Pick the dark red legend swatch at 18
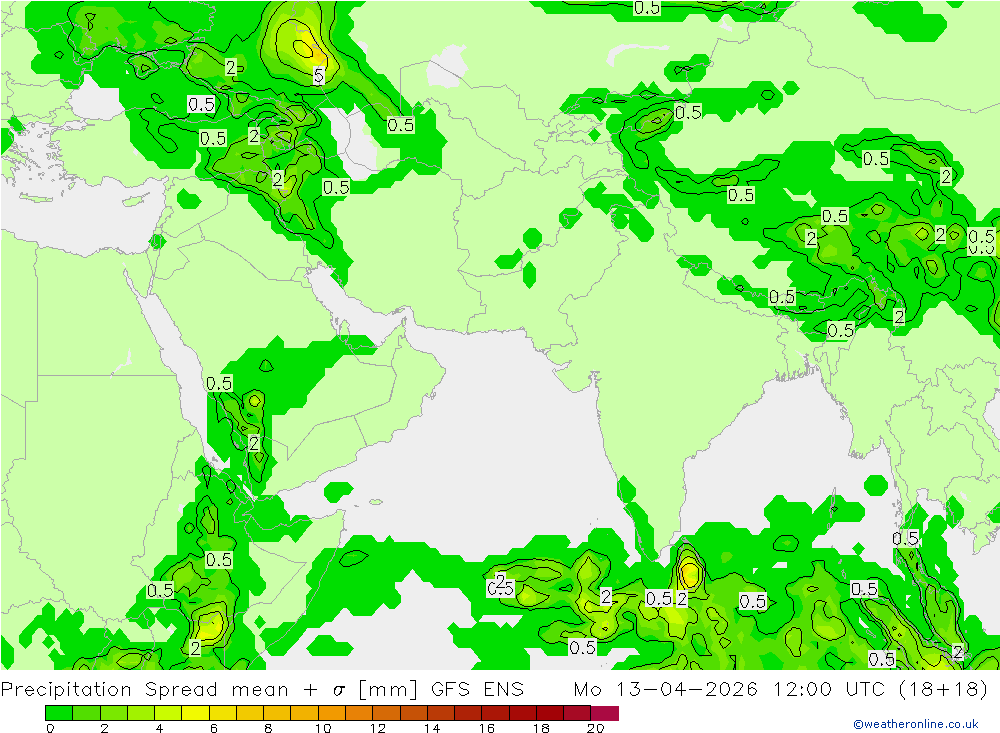1000x733 pixels. tap(550, 713)
